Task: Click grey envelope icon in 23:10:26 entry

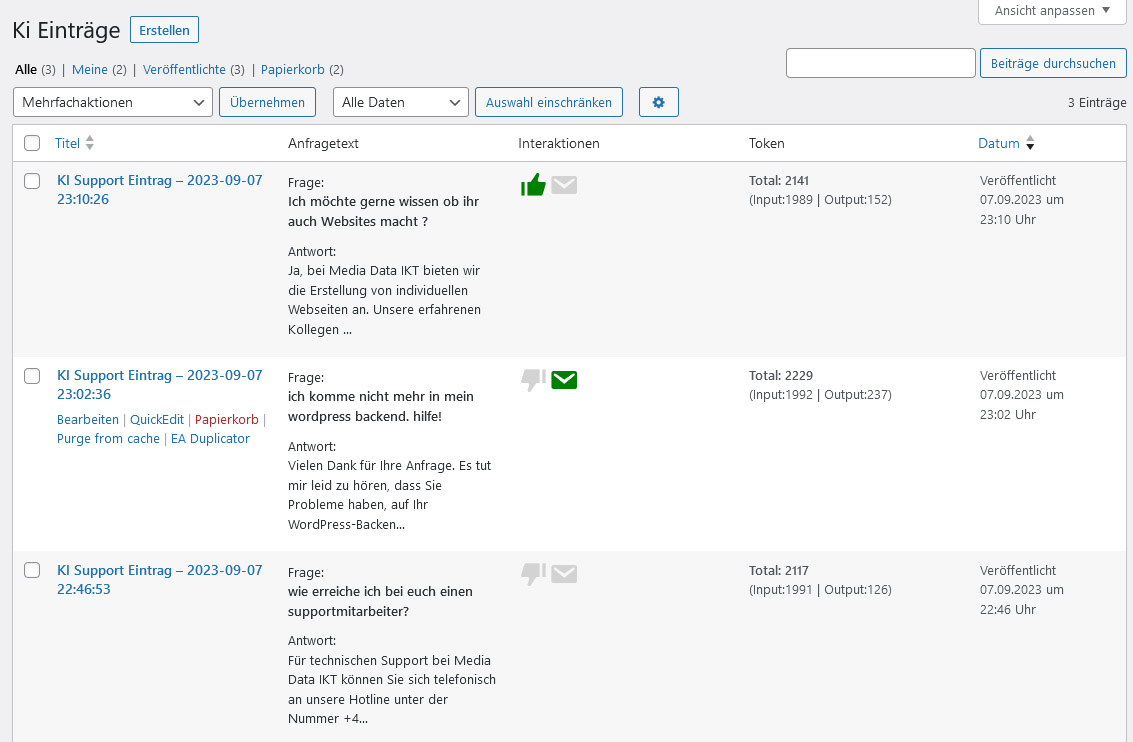Action: (564, 185)
